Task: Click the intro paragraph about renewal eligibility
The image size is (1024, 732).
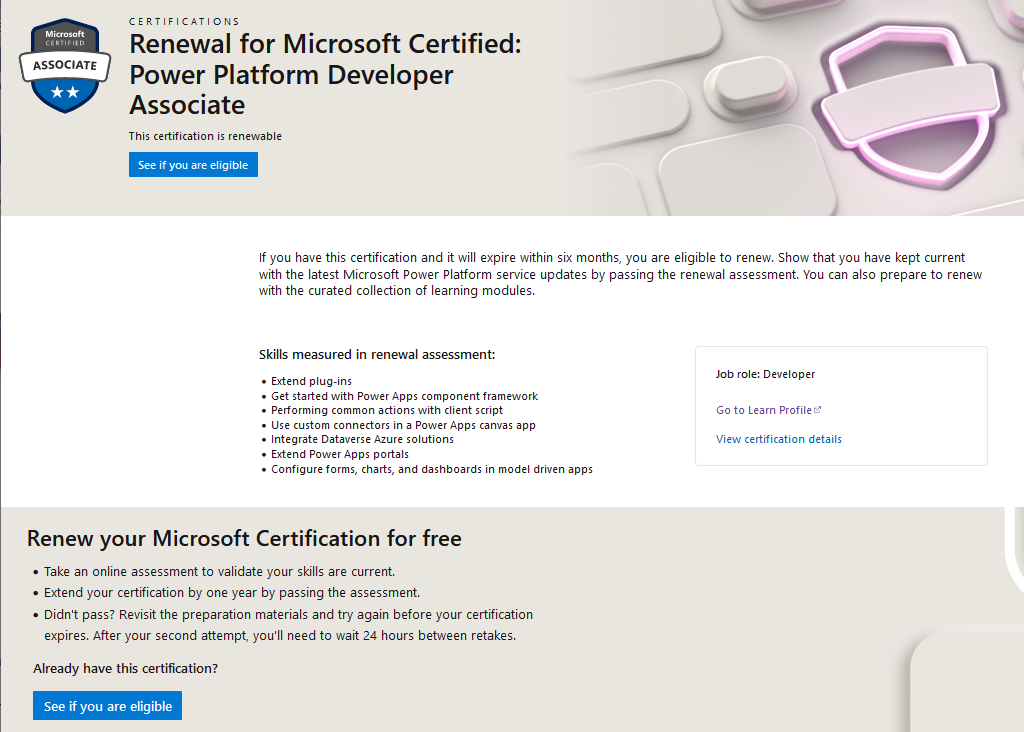Action: point(620,274)
